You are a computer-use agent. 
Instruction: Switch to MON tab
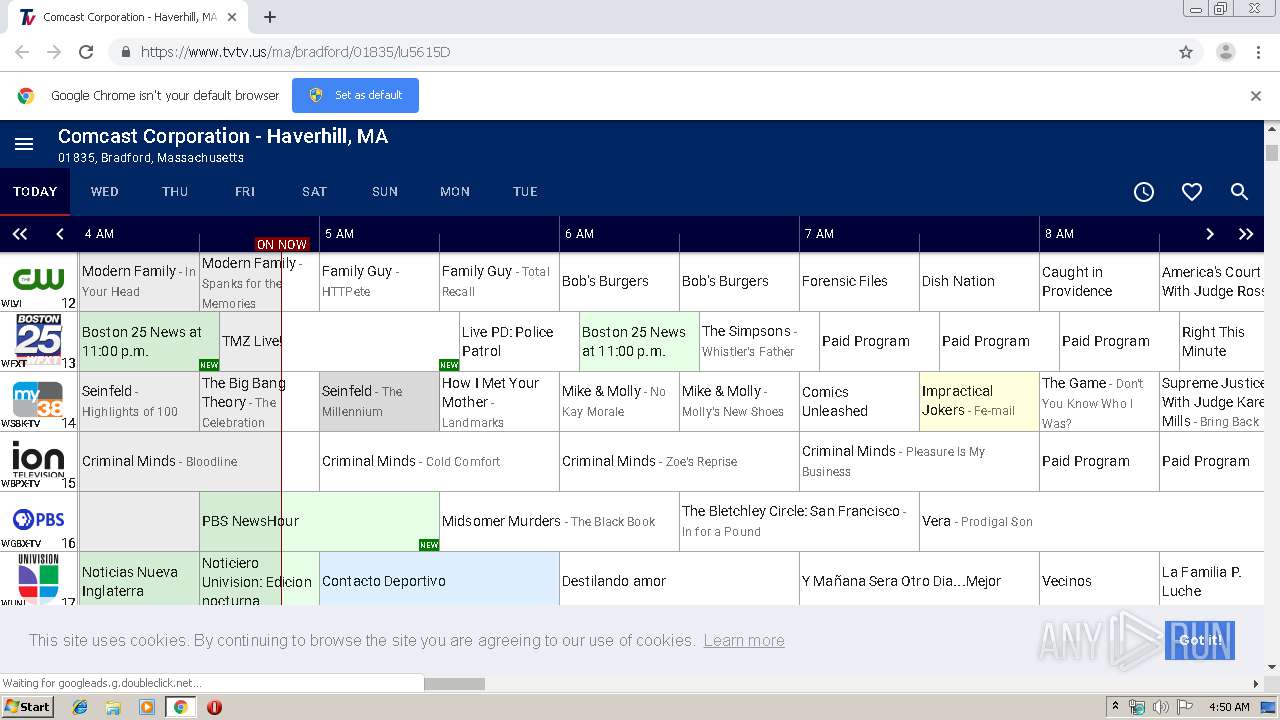click(x=455, y=192)
